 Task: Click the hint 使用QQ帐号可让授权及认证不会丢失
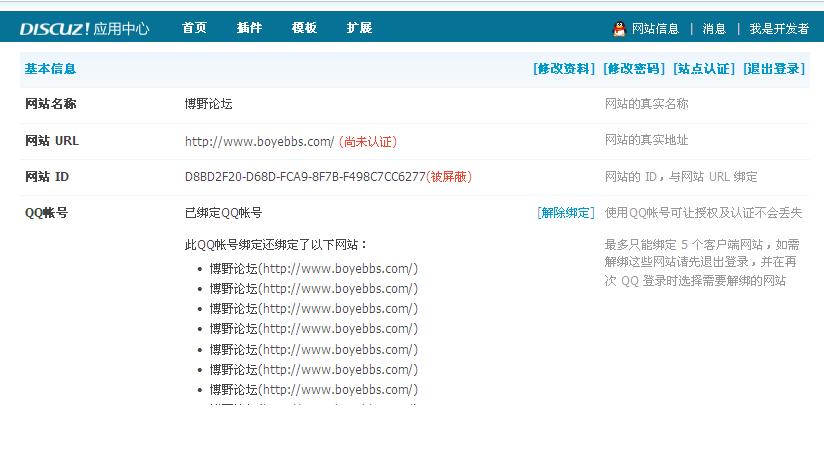tap(704, 213)
